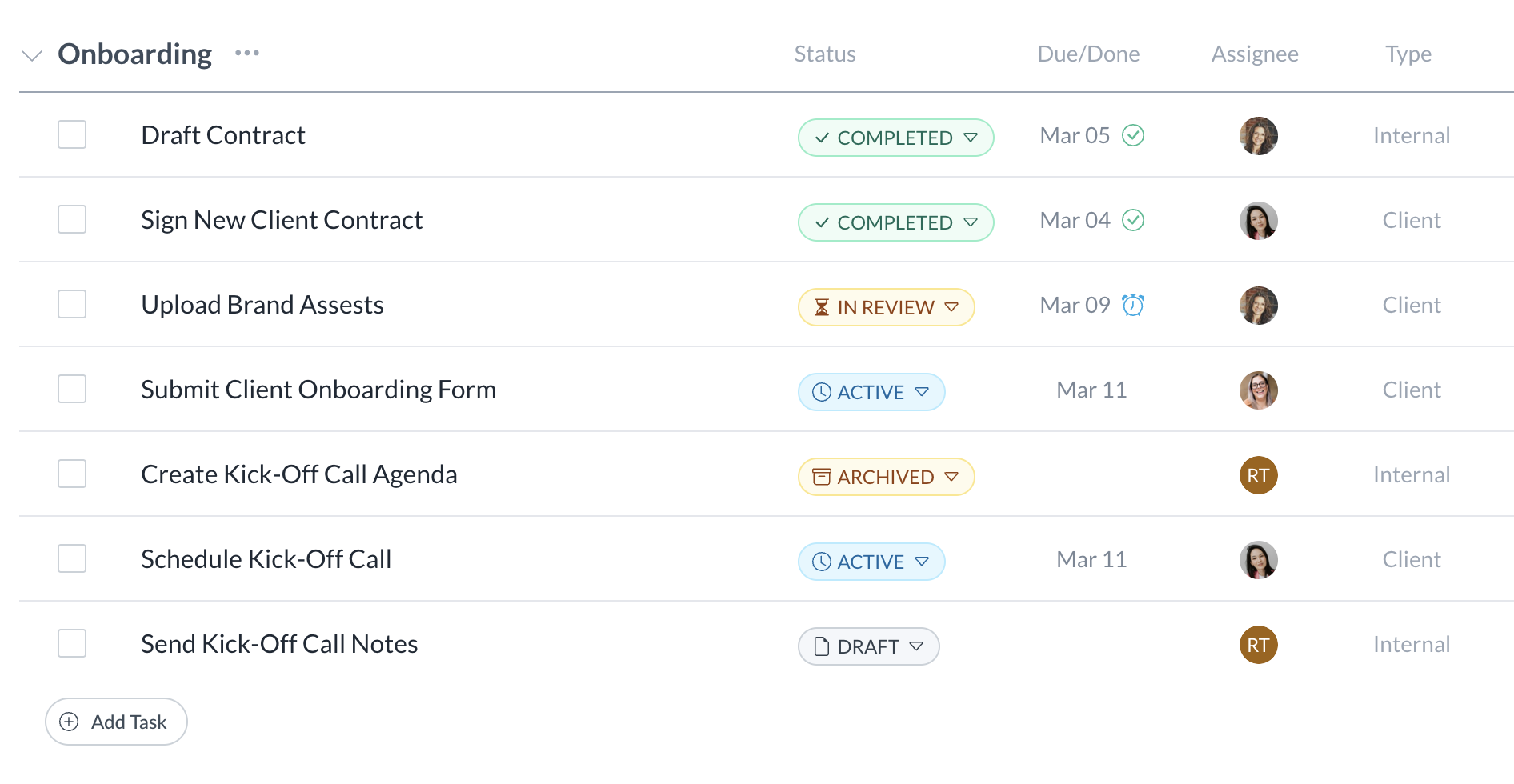The image size is (1514, 784).
Task: Open the Sign New Client Contract task
Action: [x=281, y=220]
